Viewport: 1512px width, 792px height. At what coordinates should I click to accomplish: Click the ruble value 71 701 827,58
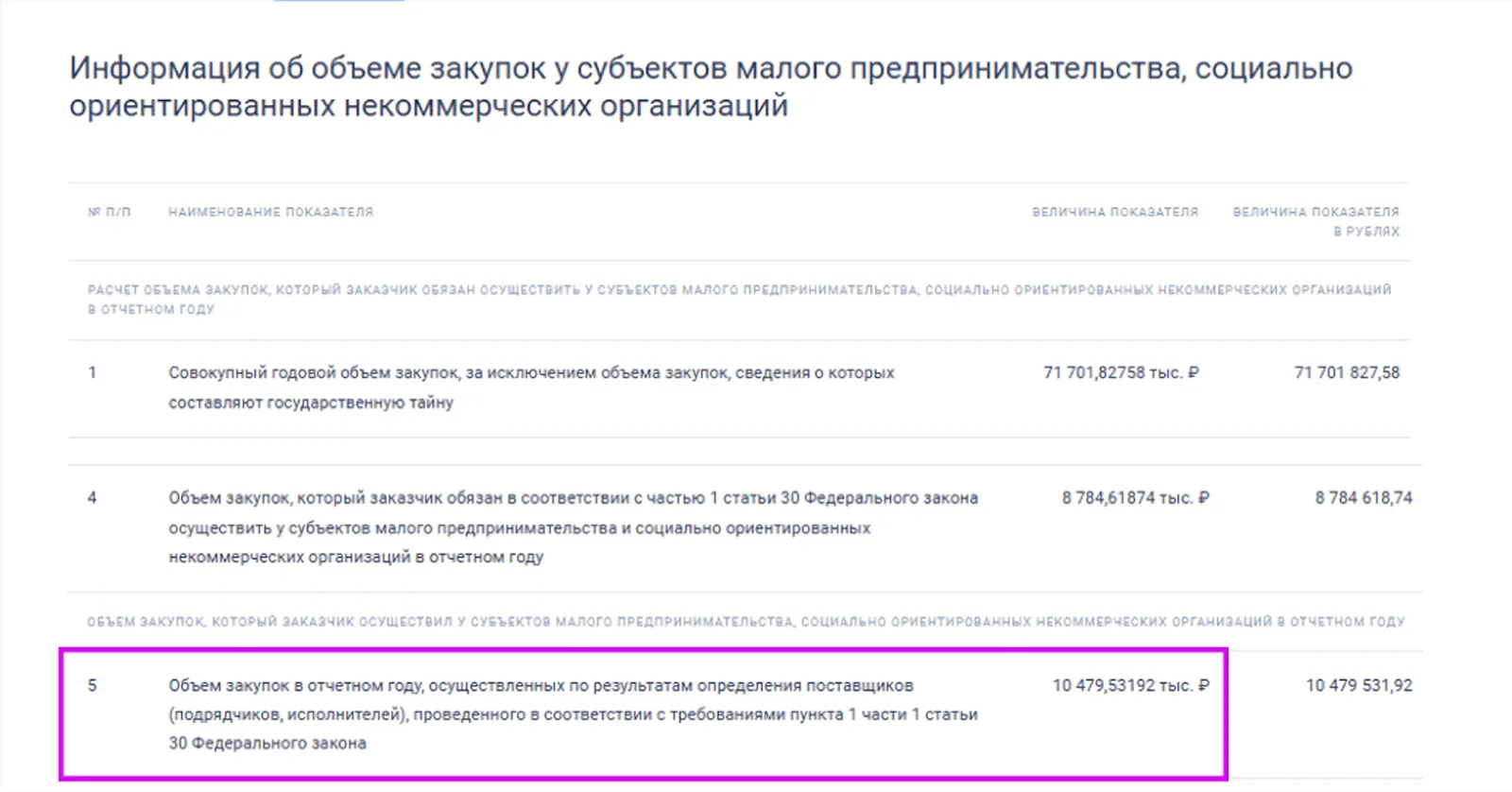click(1347, 372)
